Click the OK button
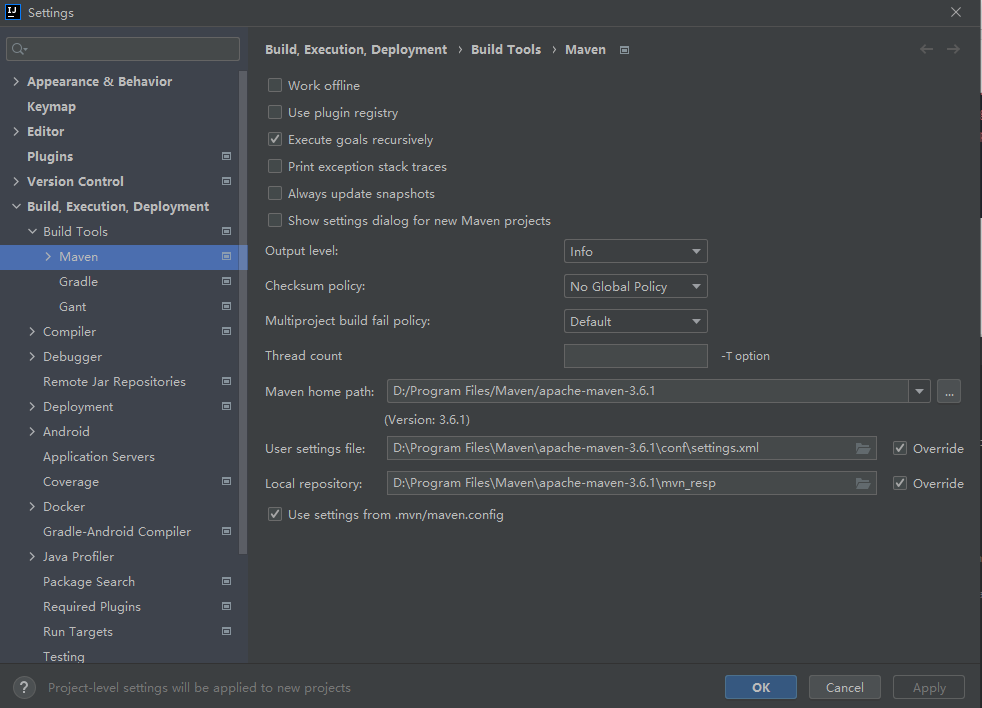This screenshot has width=982, height=708. pyautogui.click(x=761, y=687)
